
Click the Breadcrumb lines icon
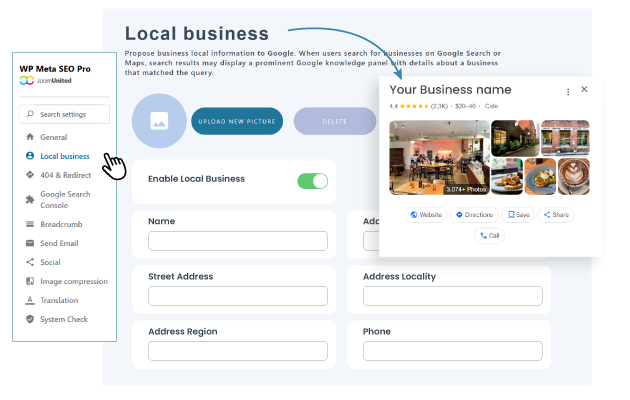pos(30,224)
